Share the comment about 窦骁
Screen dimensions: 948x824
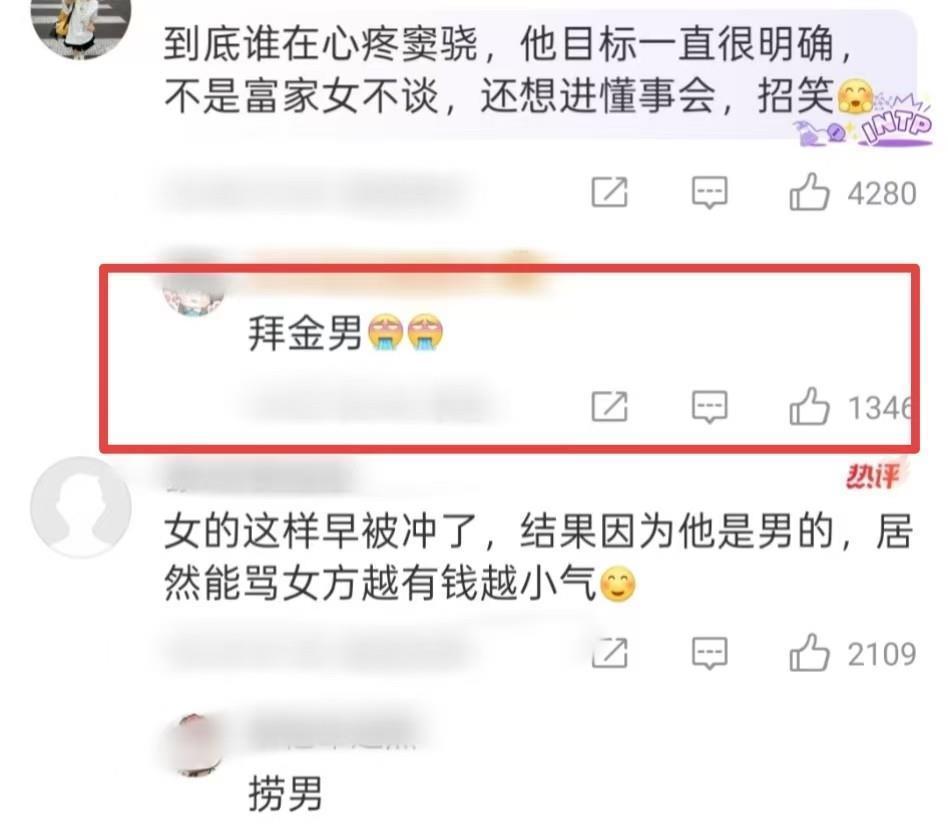tap(609, 192)
